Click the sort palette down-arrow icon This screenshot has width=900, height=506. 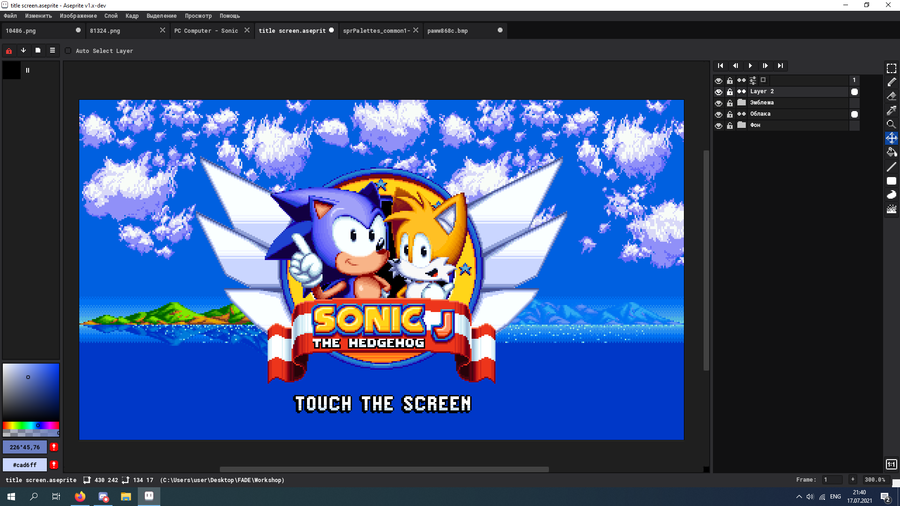tap(24, 50)
